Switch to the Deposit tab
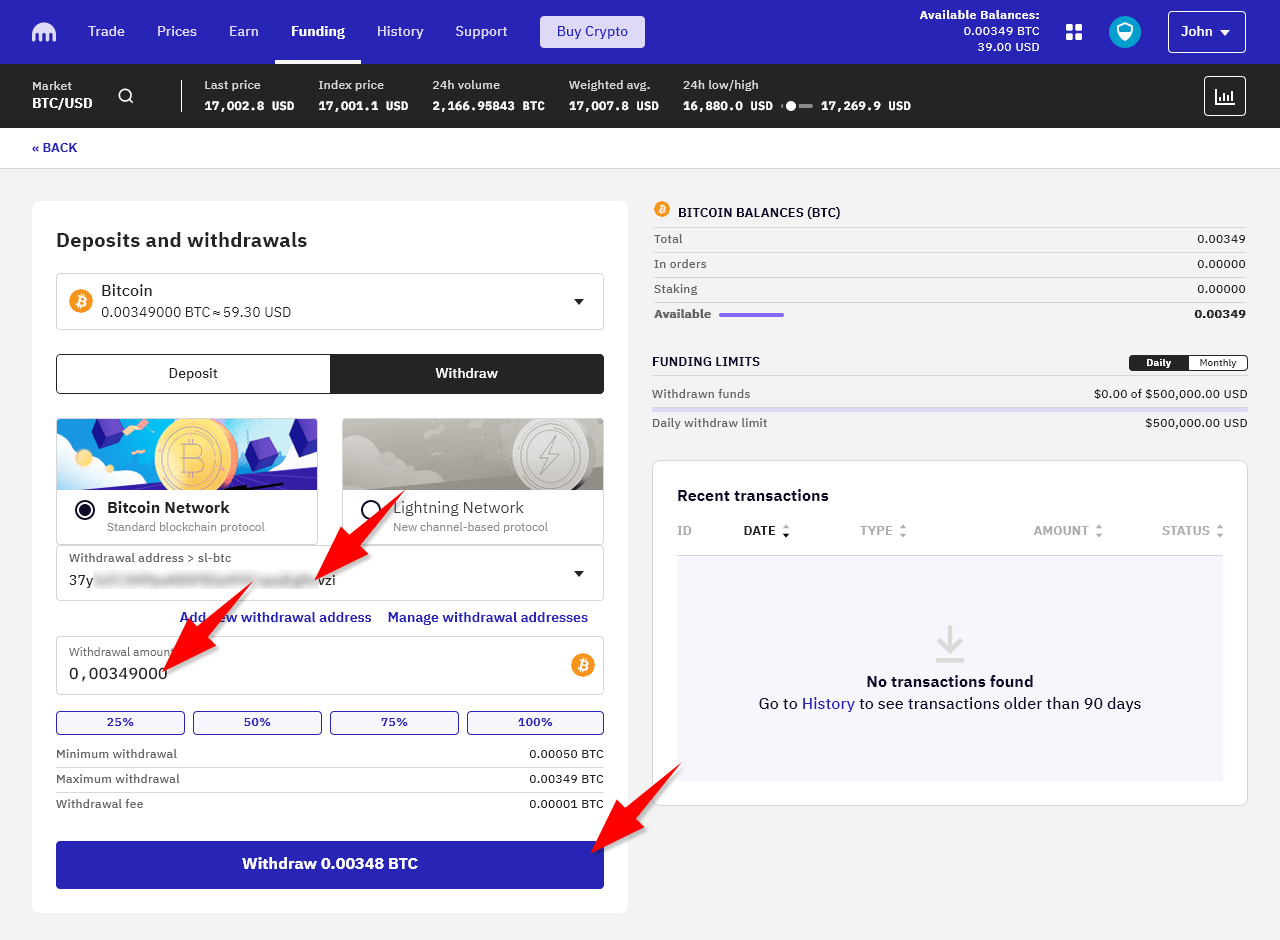Screen dimensions: 1280x940 (x=193, y=374)
